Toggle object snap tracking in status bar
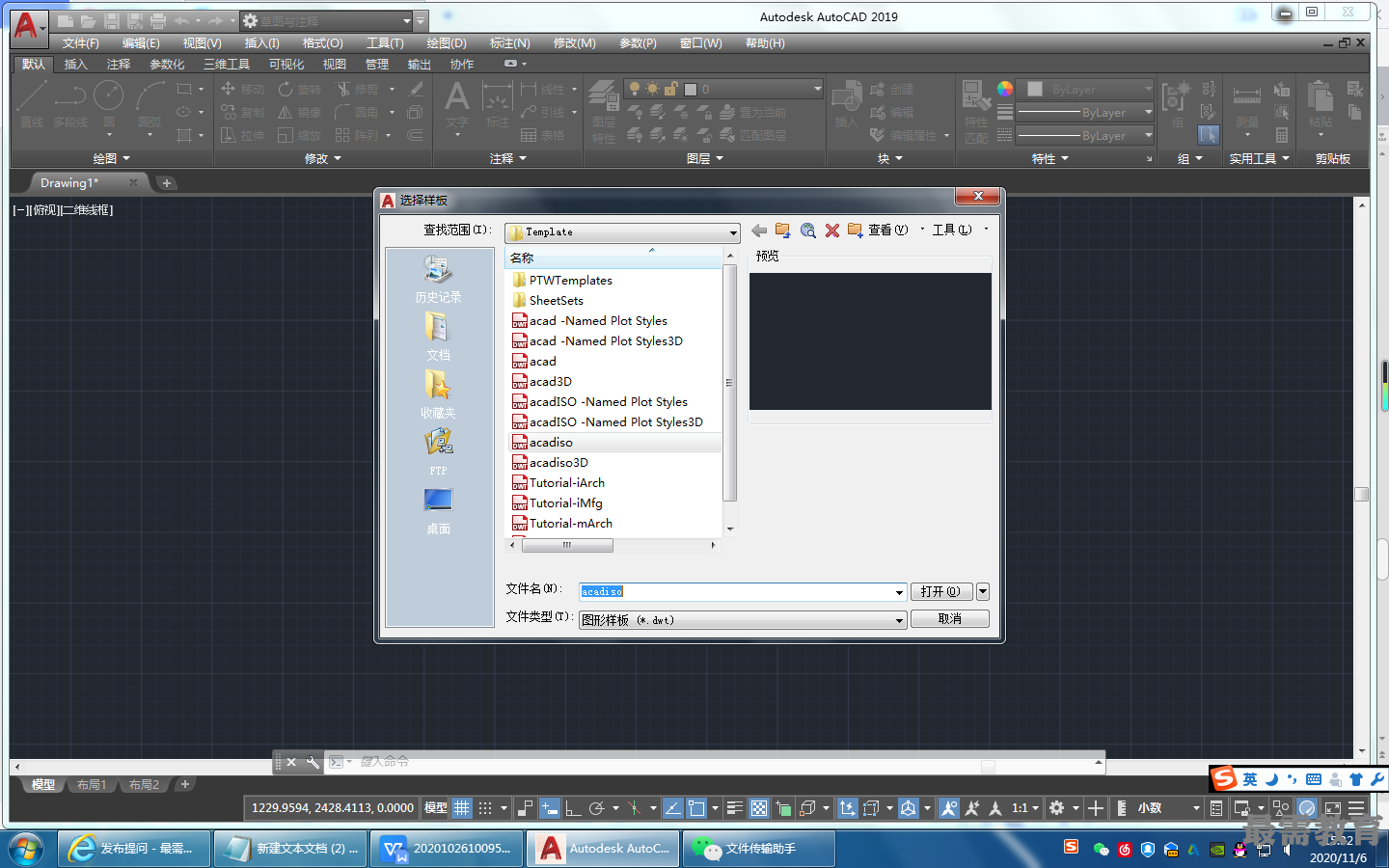The image size is (1389, 868). click(673, 808)
